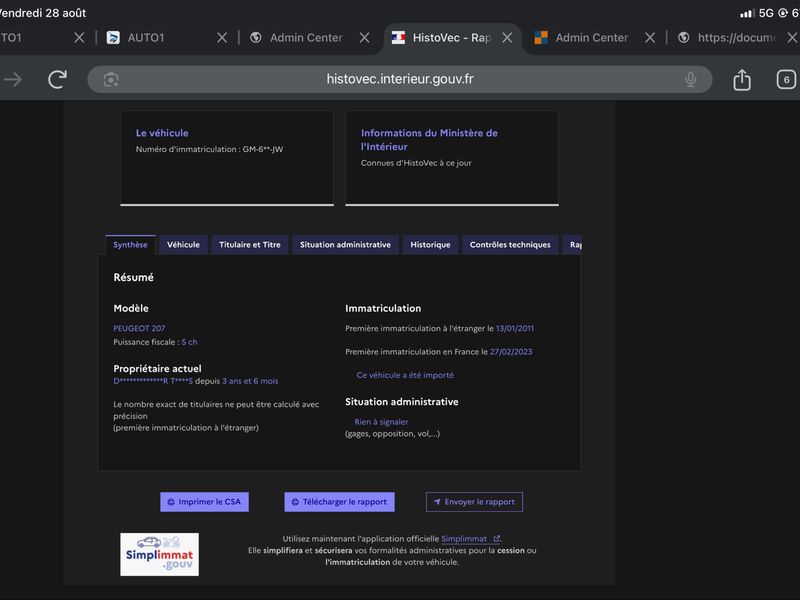Open the Véhicule tab

[x=183, y=244]
